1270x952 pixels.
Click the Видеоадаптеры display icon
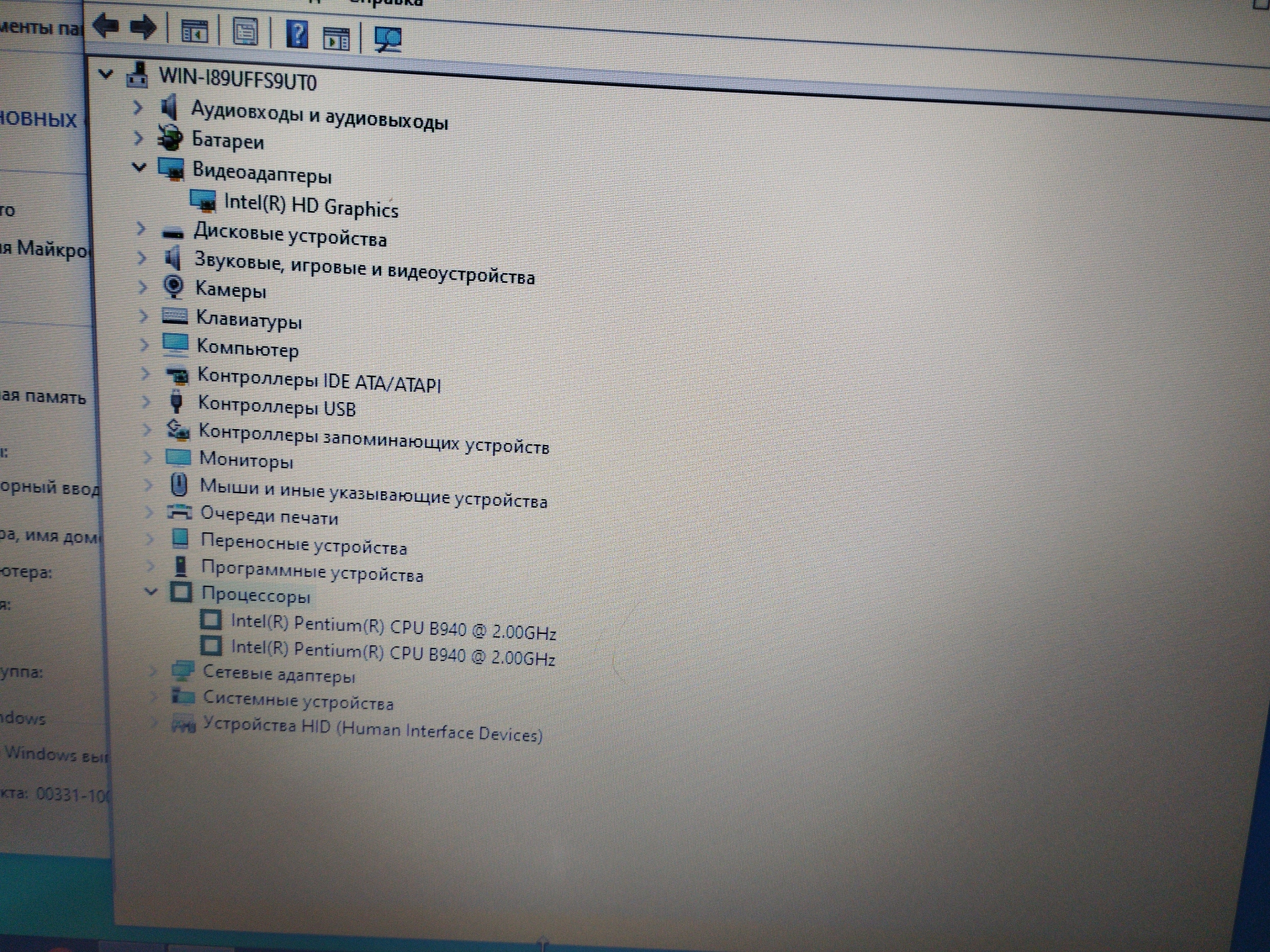171,169
